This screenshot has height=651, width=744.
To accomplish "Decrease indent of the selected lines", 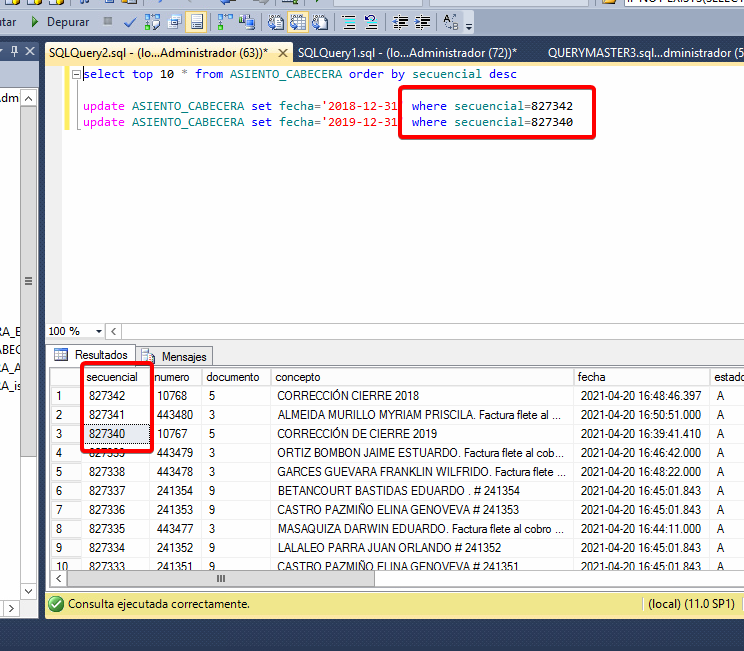I will tap(400, 22).
